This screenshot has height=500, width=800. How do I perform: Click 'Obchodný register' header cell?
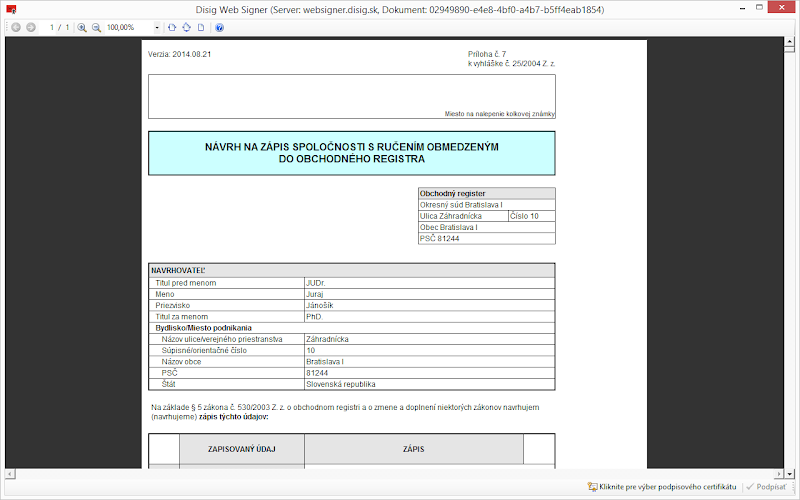[487, 193]
